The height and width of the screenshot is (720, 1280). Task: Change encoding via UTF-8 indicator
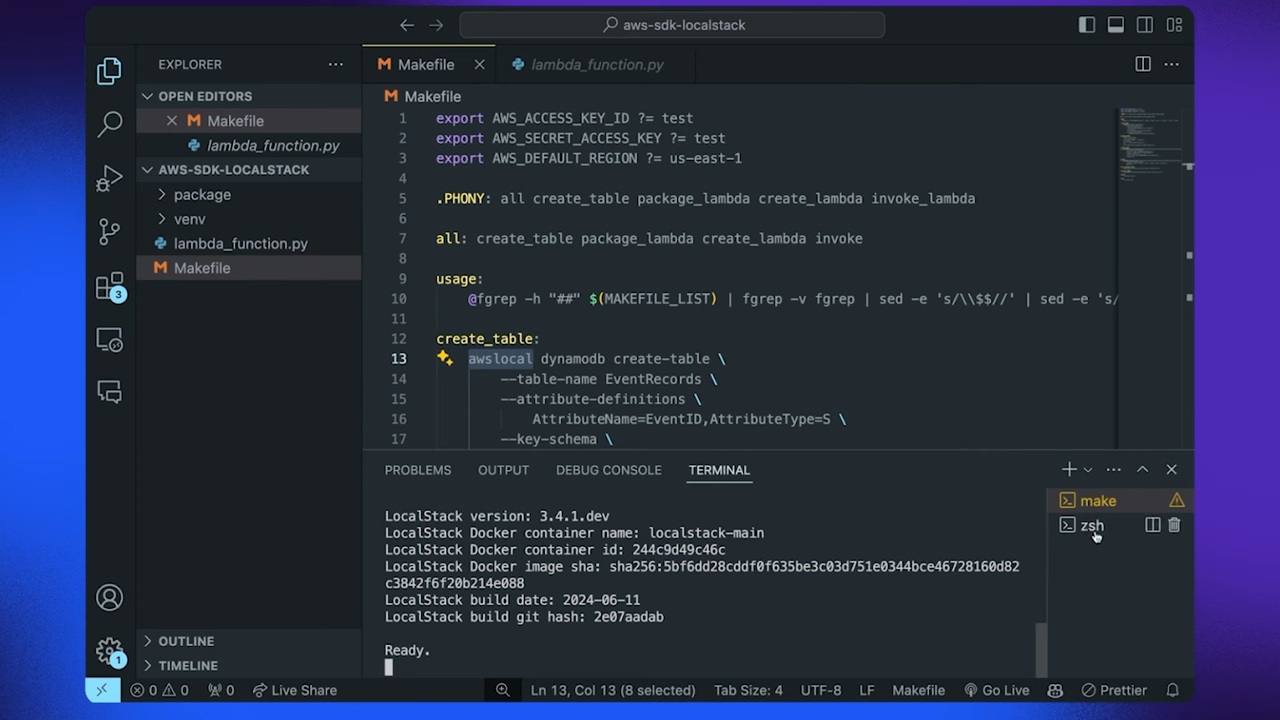821,690
